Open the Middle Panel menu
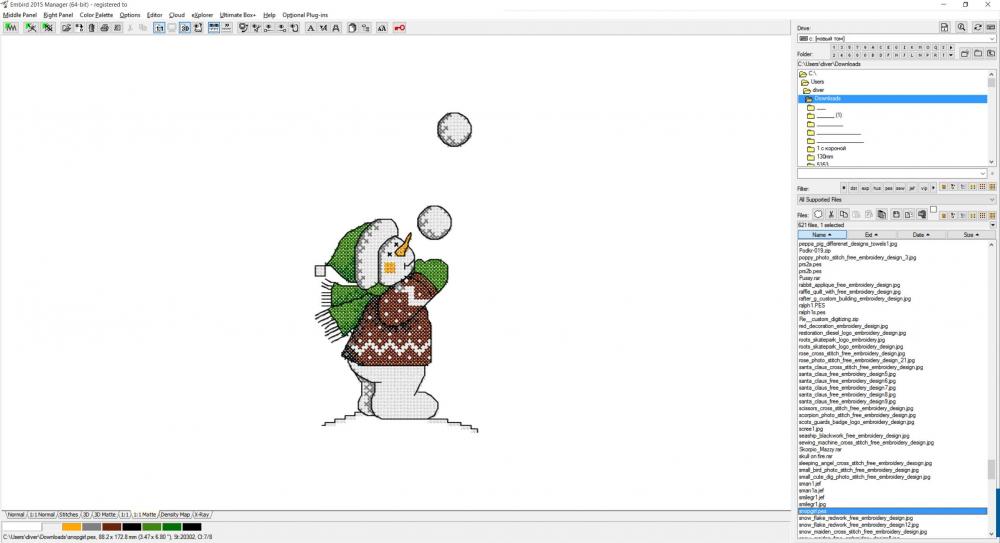 [x=20, y=15]
